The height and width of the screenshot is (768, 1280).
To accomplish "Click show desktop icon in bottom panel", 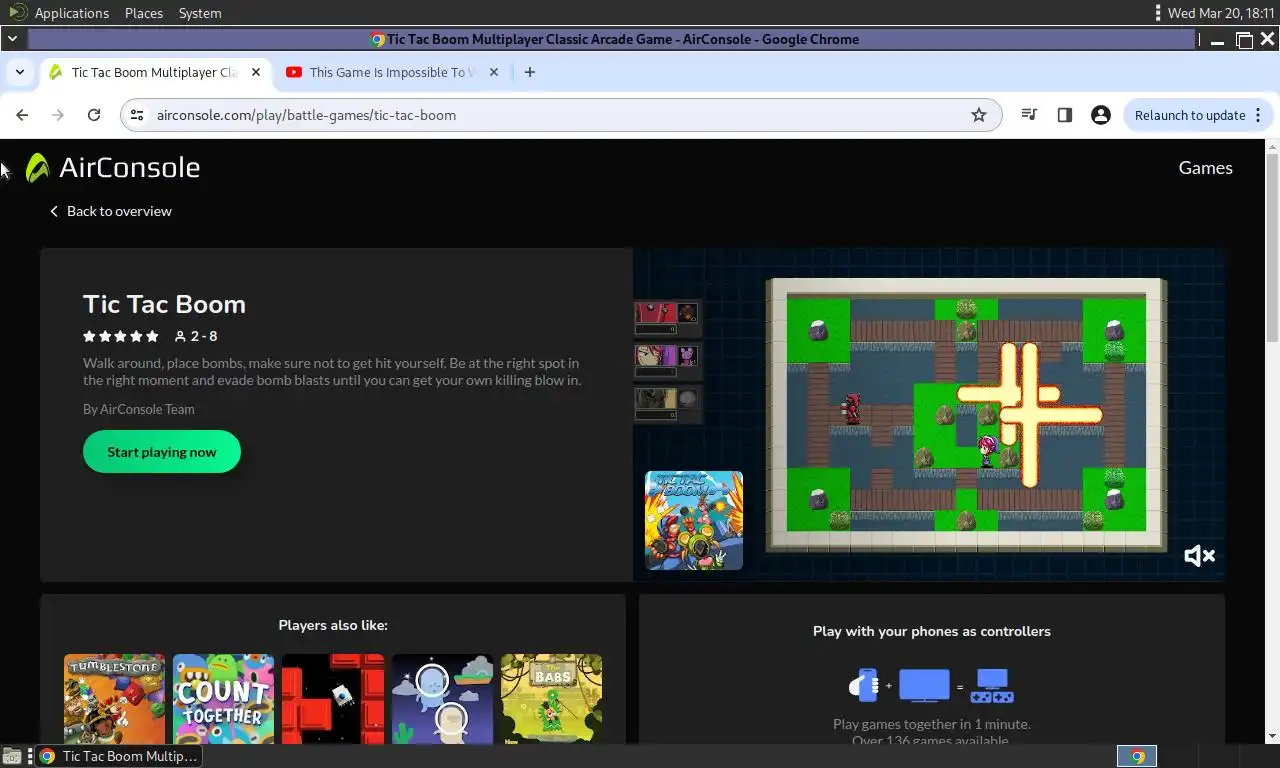I will pos(11,756).
